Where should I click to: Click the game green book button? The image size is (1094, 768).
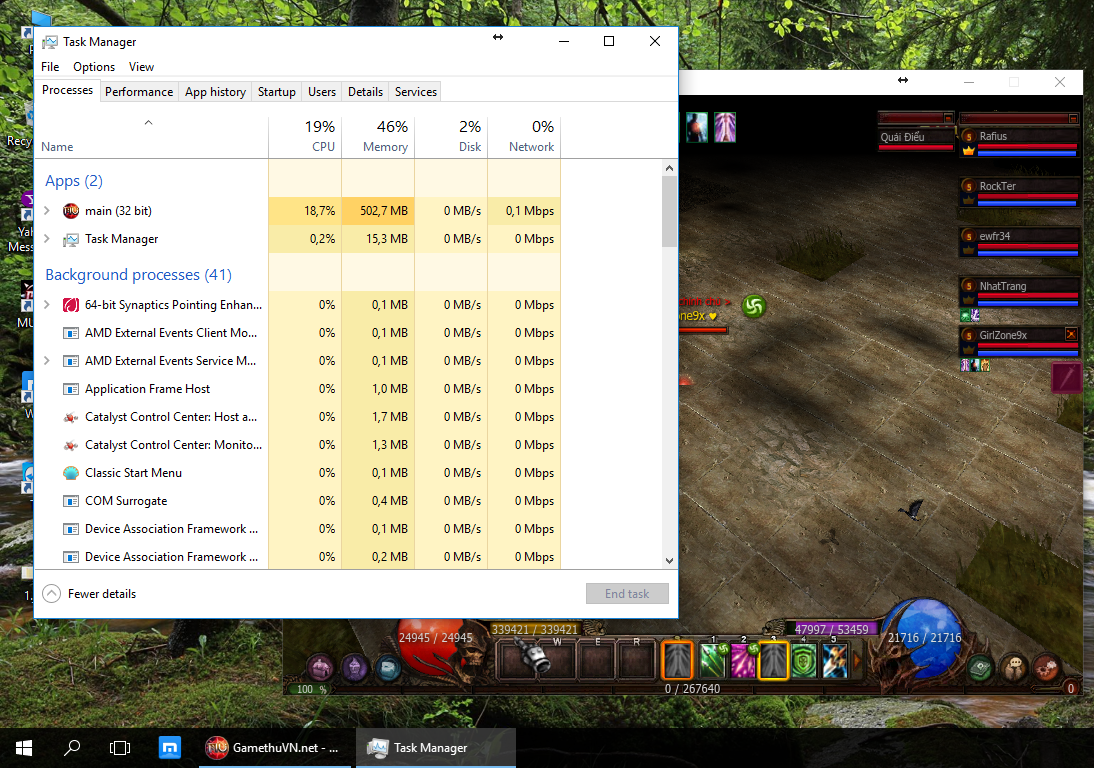981,668
